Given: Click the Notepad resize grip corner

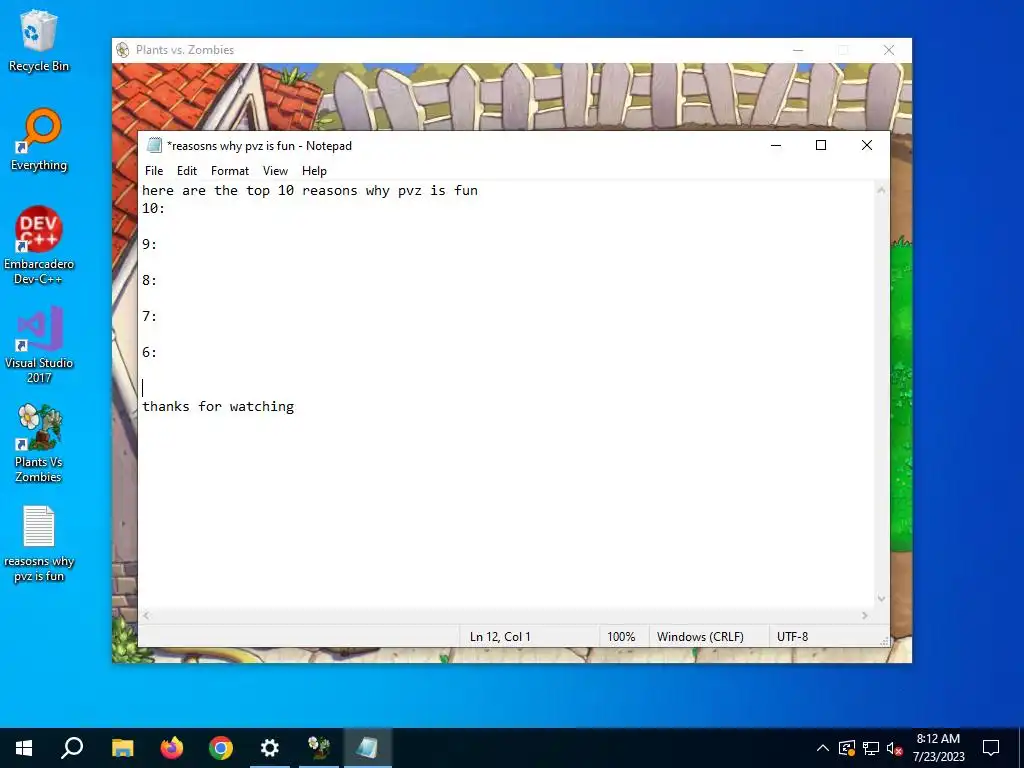Looking at the screenshot, I should [884, 642].
